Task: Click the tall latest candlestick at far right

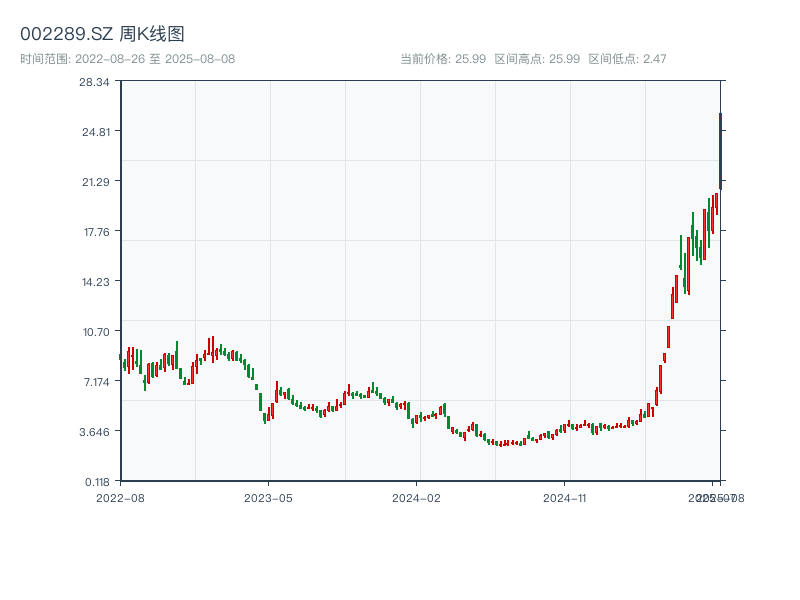Action: coord(720,150)
